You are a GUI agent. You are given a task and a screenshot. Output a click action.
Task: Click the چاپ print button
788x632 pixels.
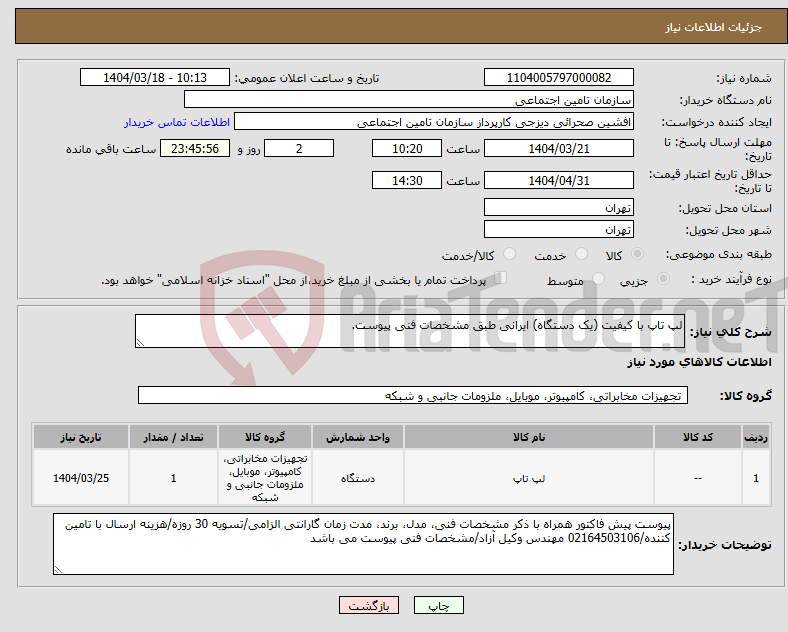(439, 605)
